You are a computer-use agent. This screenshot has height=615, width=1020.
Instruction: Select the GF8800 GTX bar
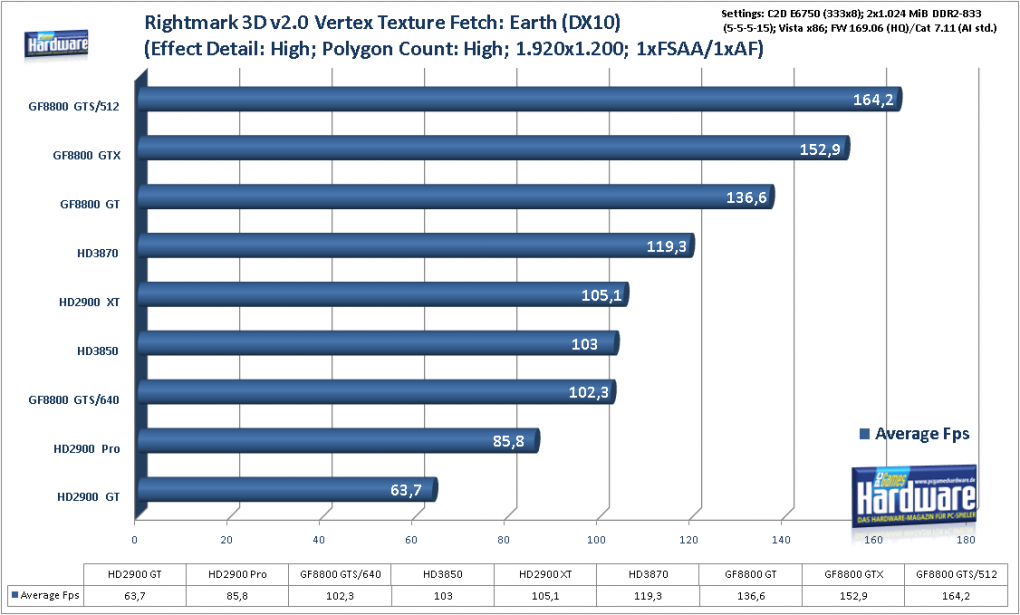(x=494, y=148)
